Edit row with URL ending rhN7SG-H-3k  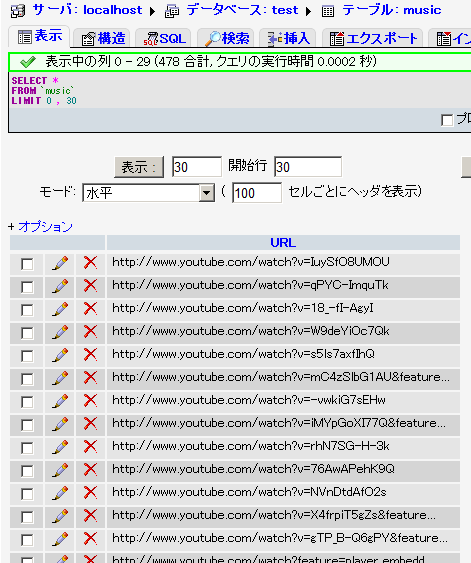tap(60, 447)
